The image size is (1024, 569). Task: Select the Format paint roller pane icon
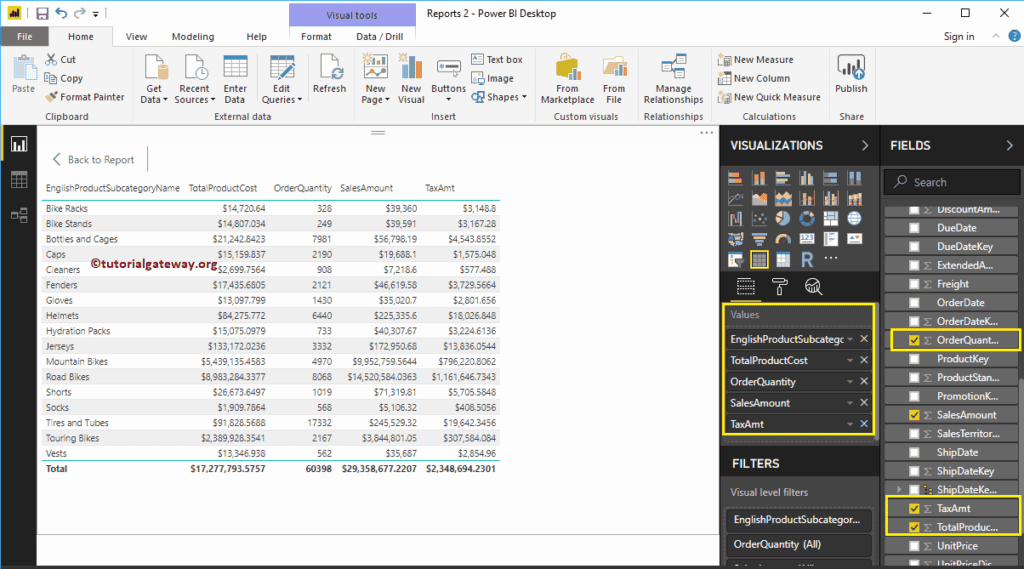(x=780, y=287)
